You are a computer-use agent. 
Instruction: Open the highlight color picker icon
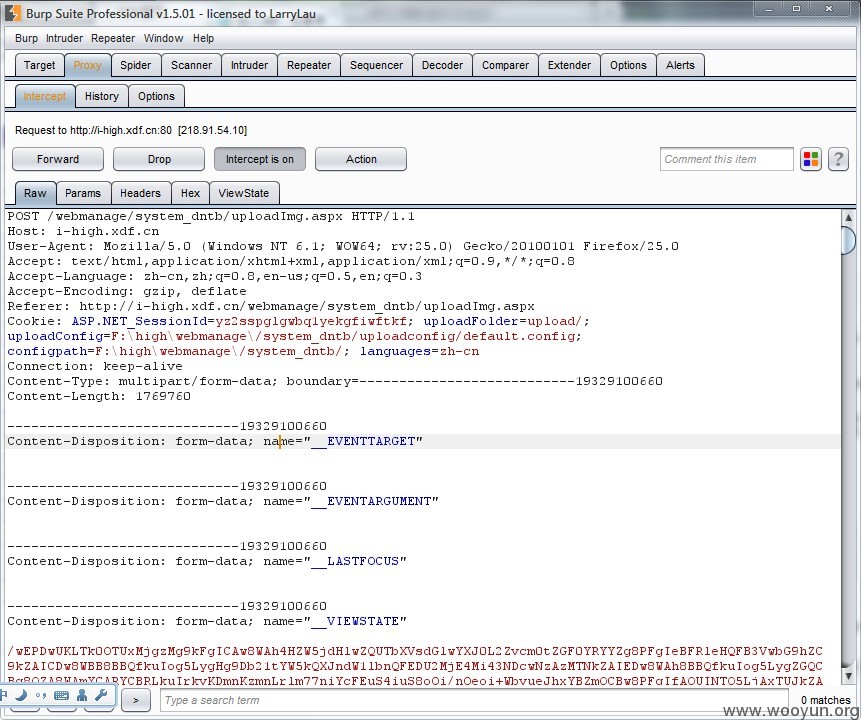coord(810,159)
